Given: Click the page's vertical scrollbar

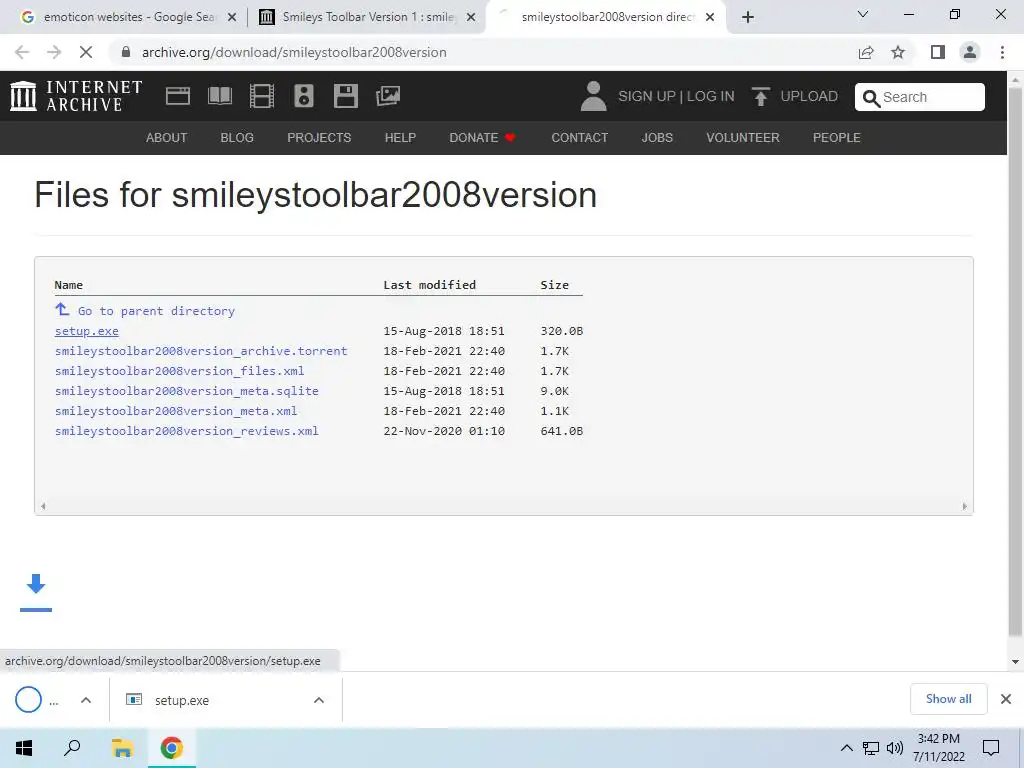Looking at the screenshot, I should click(x=1015, y=360).
